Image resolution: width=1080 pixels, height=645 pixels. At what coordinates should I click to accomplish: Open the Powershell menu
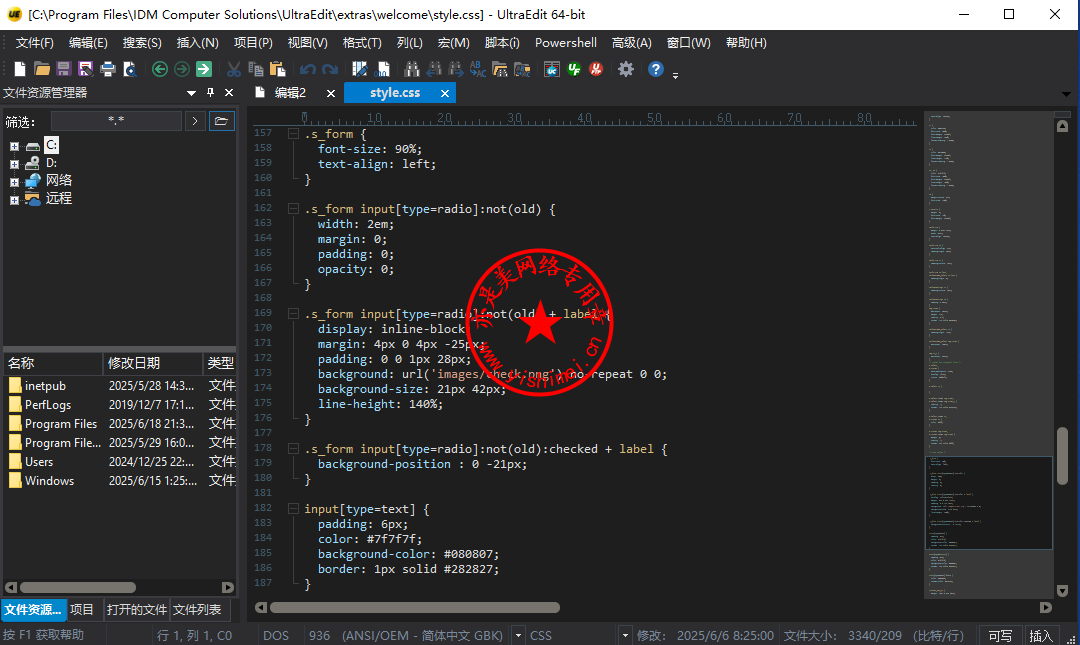click(565, 43)
